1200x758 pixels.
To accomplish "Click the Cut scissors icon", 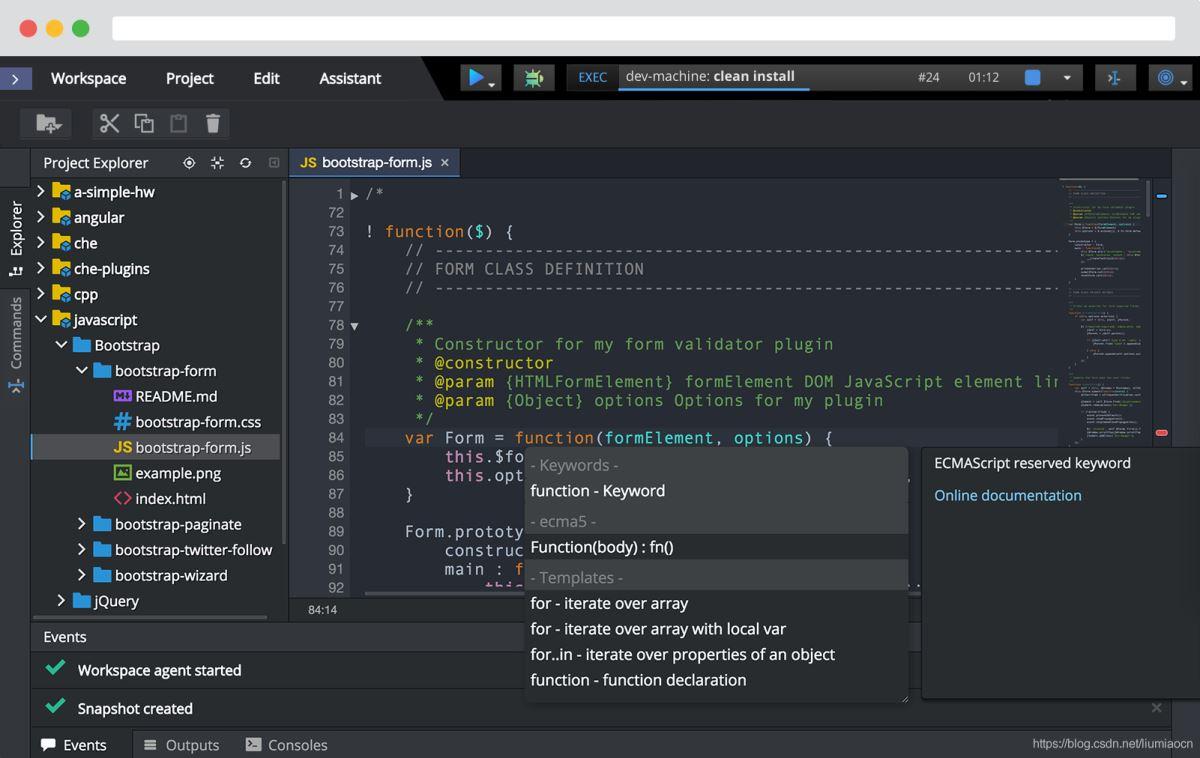I will [x=110, y=123].
